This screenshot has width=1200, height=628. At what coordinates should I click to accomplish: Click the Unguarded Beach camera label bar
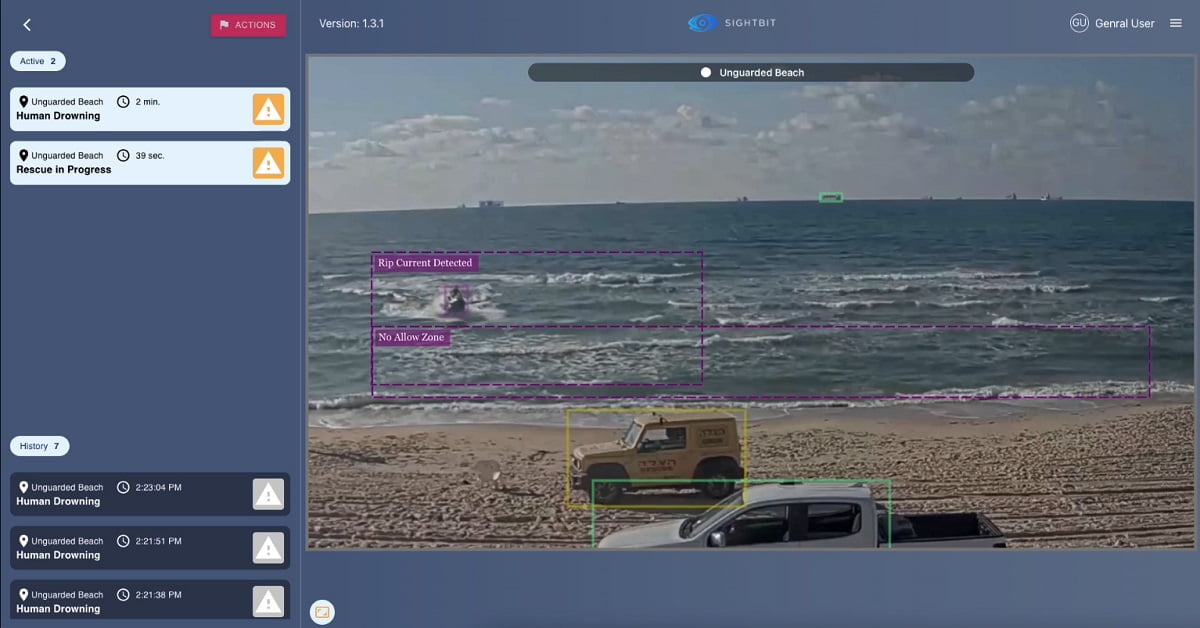(750, 72)
